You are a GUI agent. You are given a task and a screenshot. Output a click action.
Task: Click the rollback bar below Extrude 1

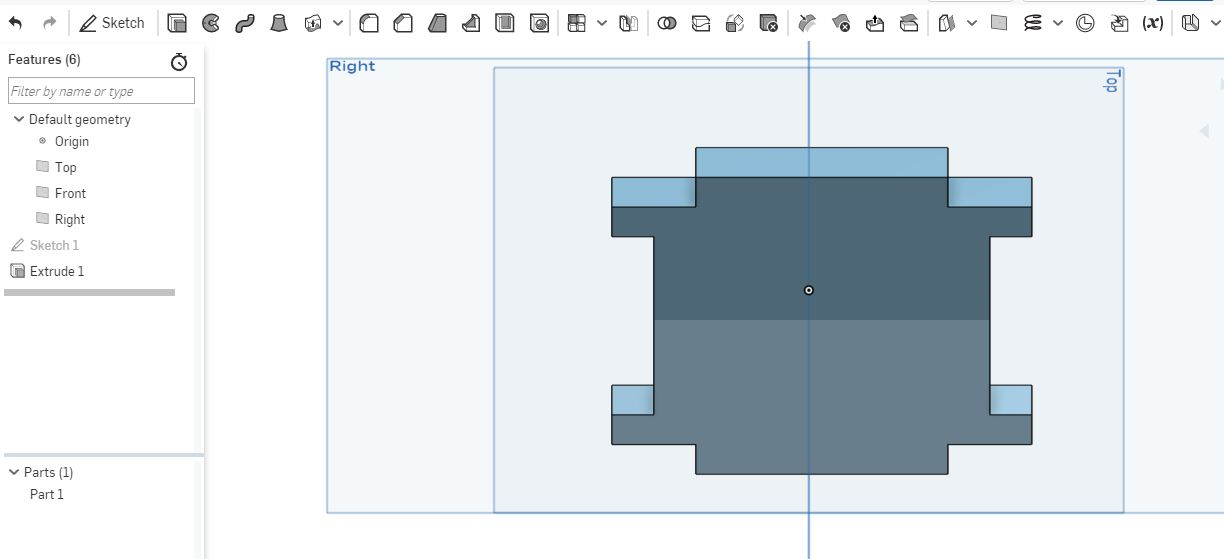pos(89,293)
